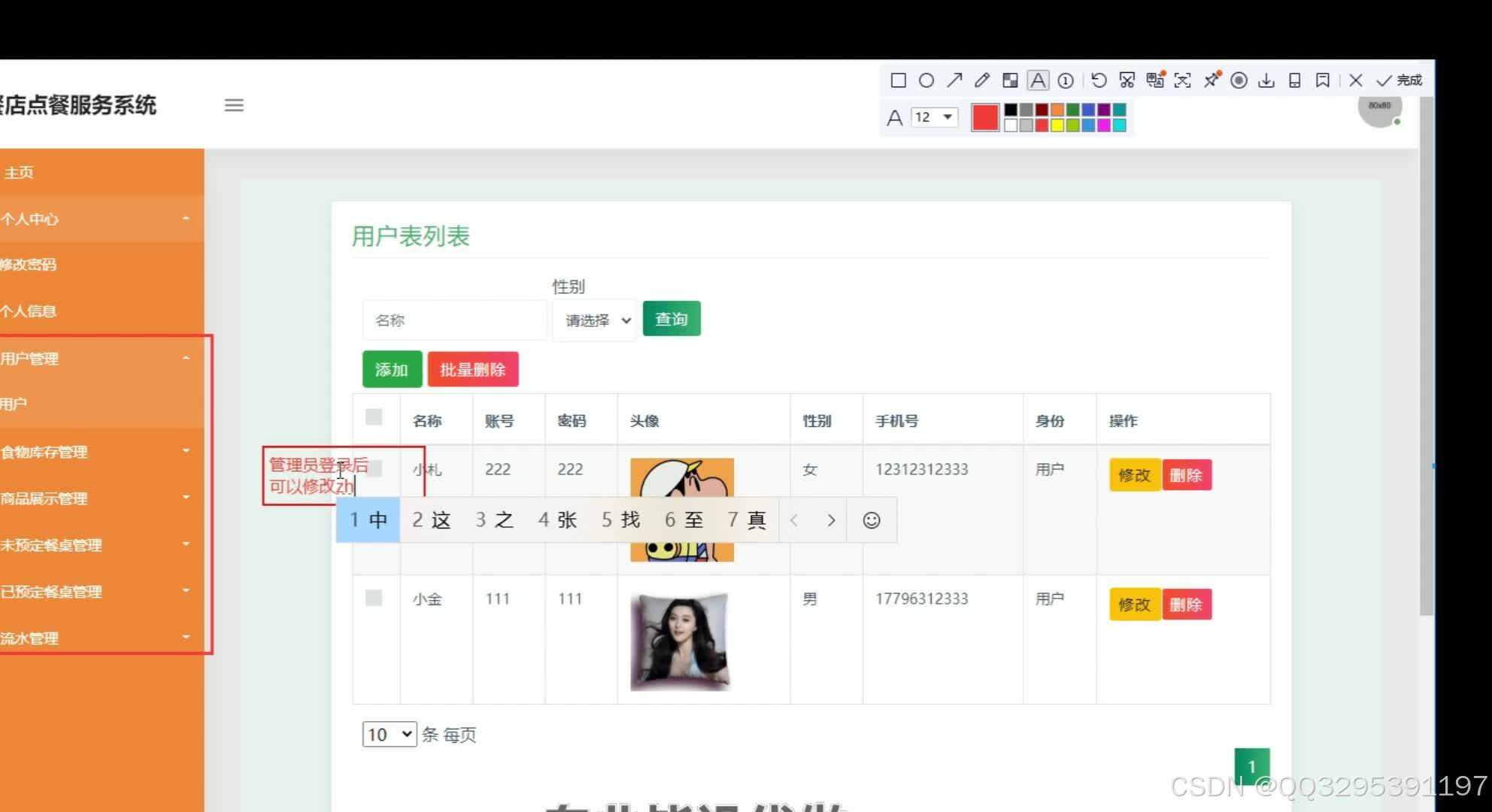This screenshot has width=1492, height=812.
Task: Click the avatar thumbnail for 小金
Action: point(681,641)
